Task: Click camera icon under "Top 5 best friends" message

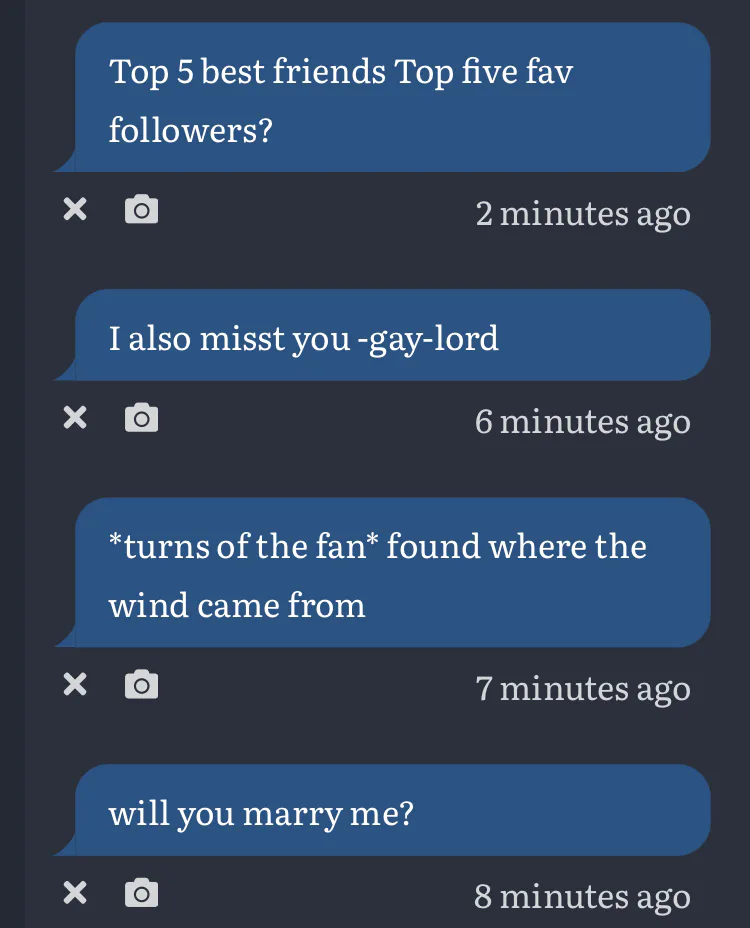Action: click(141, 210)
